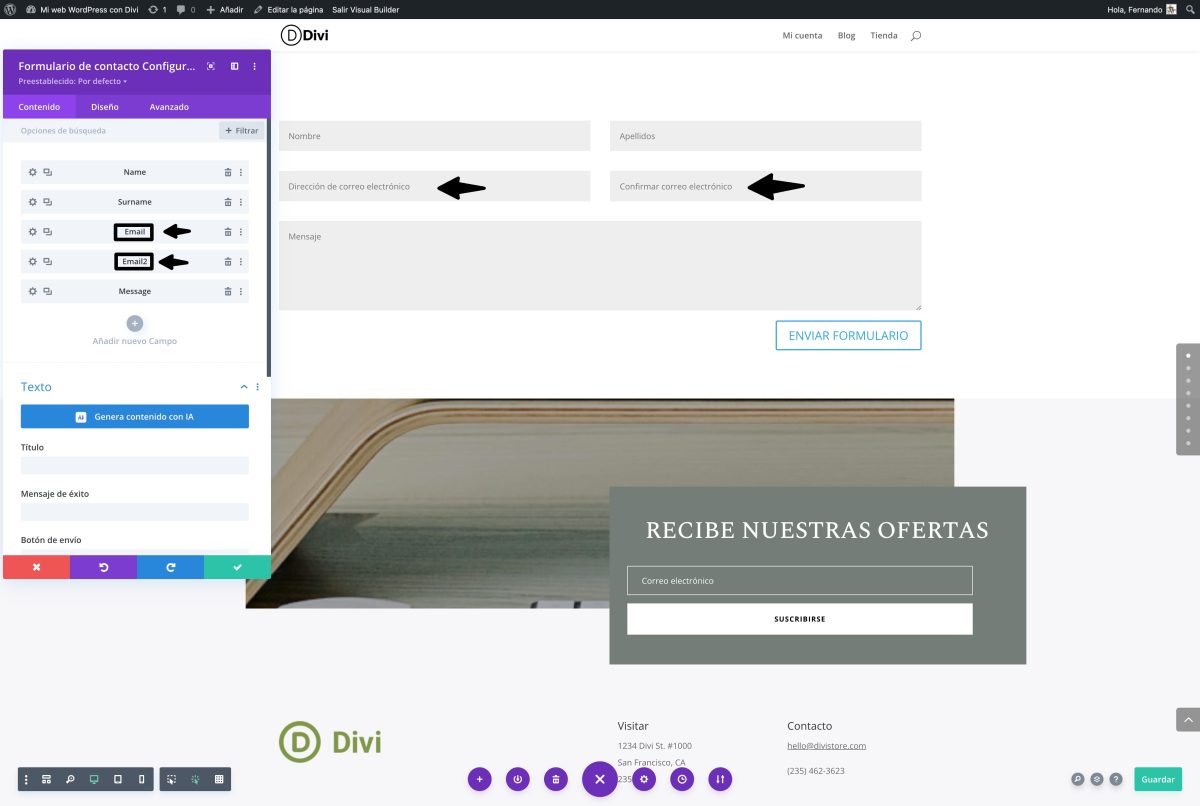Screen dimensions: 1200x806
Task: Activate the zoom magnifier tool
Action: click(70, 779)
